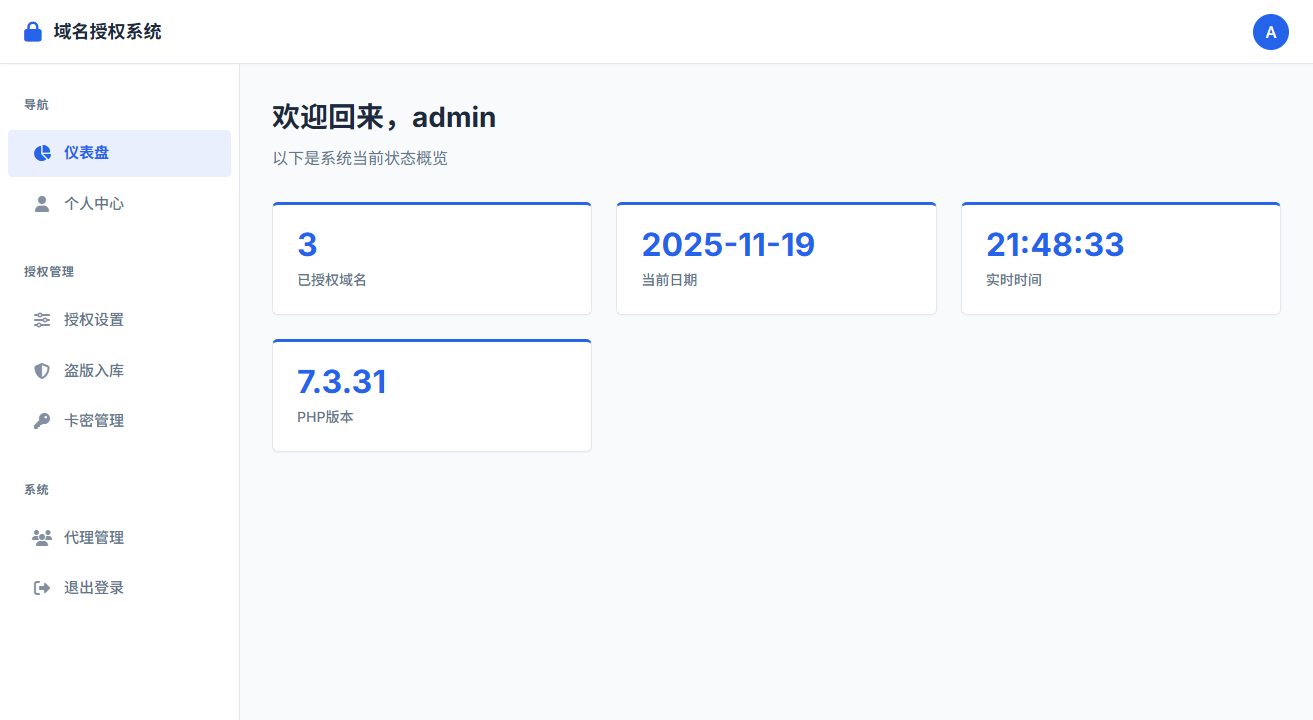Click the 欢迎回来，admin heading

(x=384, y=117)
